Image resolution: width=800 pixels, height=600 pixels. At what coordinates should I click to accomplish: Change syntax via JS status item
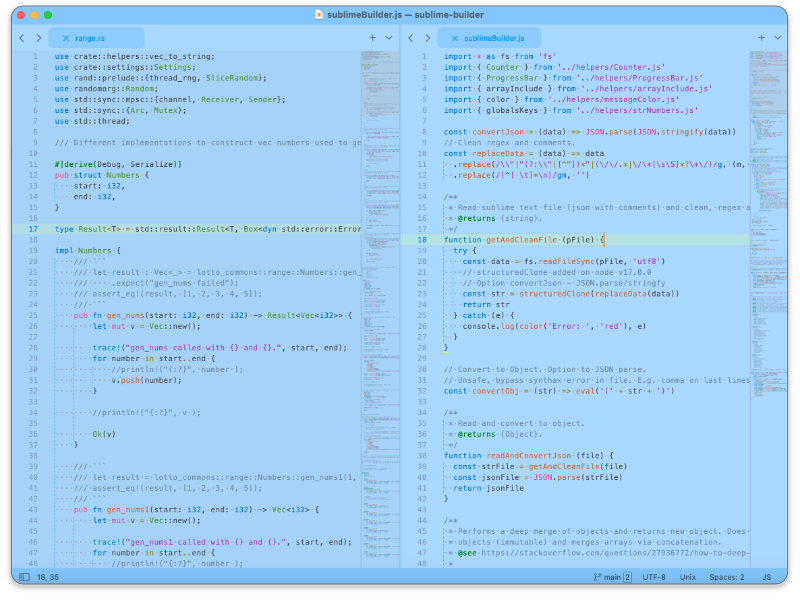(x=766, y=577)
